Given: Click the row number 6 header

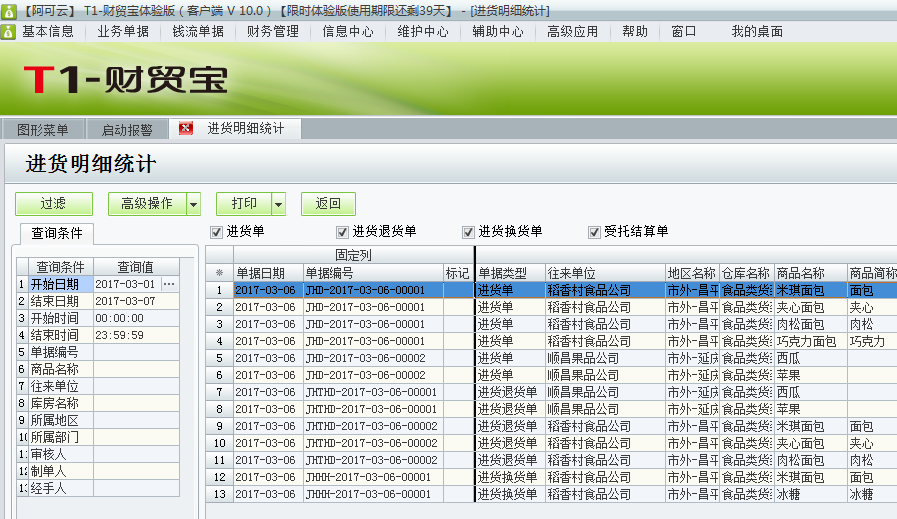Looking at the screenshot, I should click(x=219, y=375).
